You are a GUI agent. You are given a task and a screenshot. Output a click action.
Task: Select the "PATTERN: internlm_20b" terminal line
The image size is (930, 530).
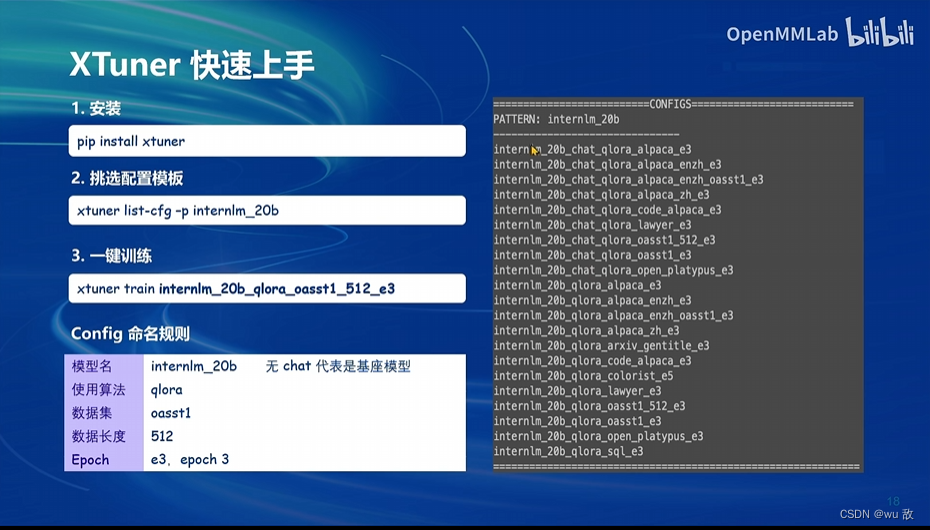[x=556, y=119]
